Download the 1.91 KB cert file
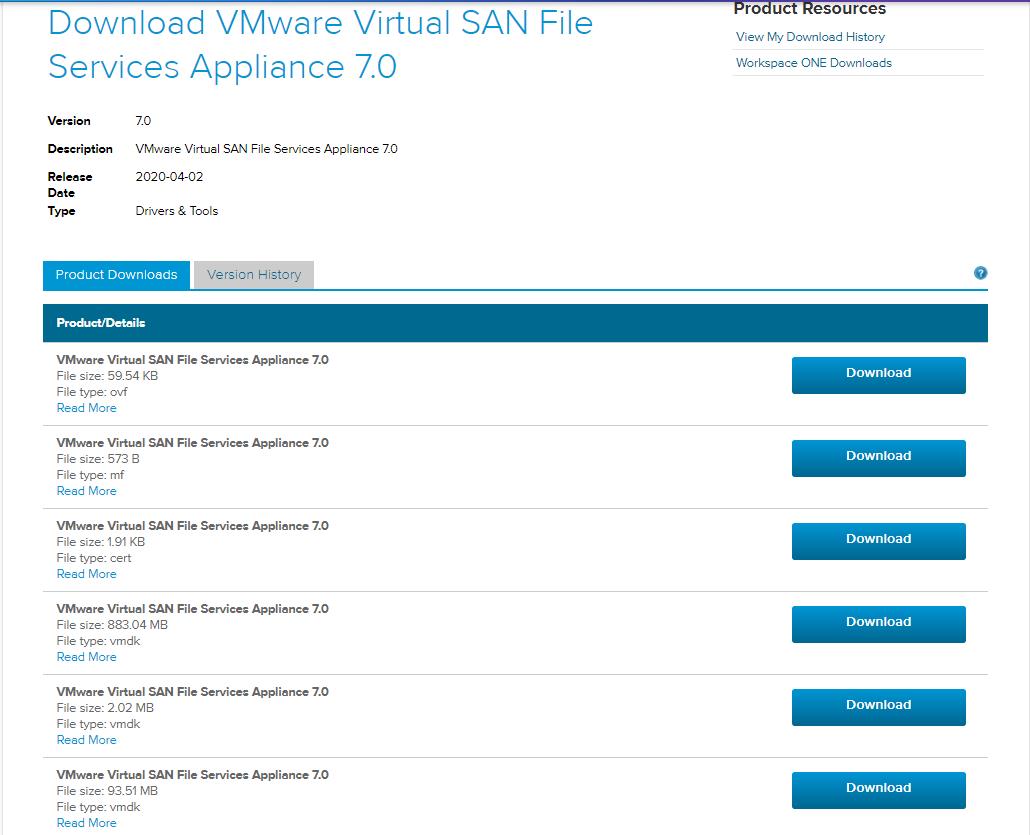Viewport: 1030px width, 835px height. pyautogui.click(x=878, y=541)
